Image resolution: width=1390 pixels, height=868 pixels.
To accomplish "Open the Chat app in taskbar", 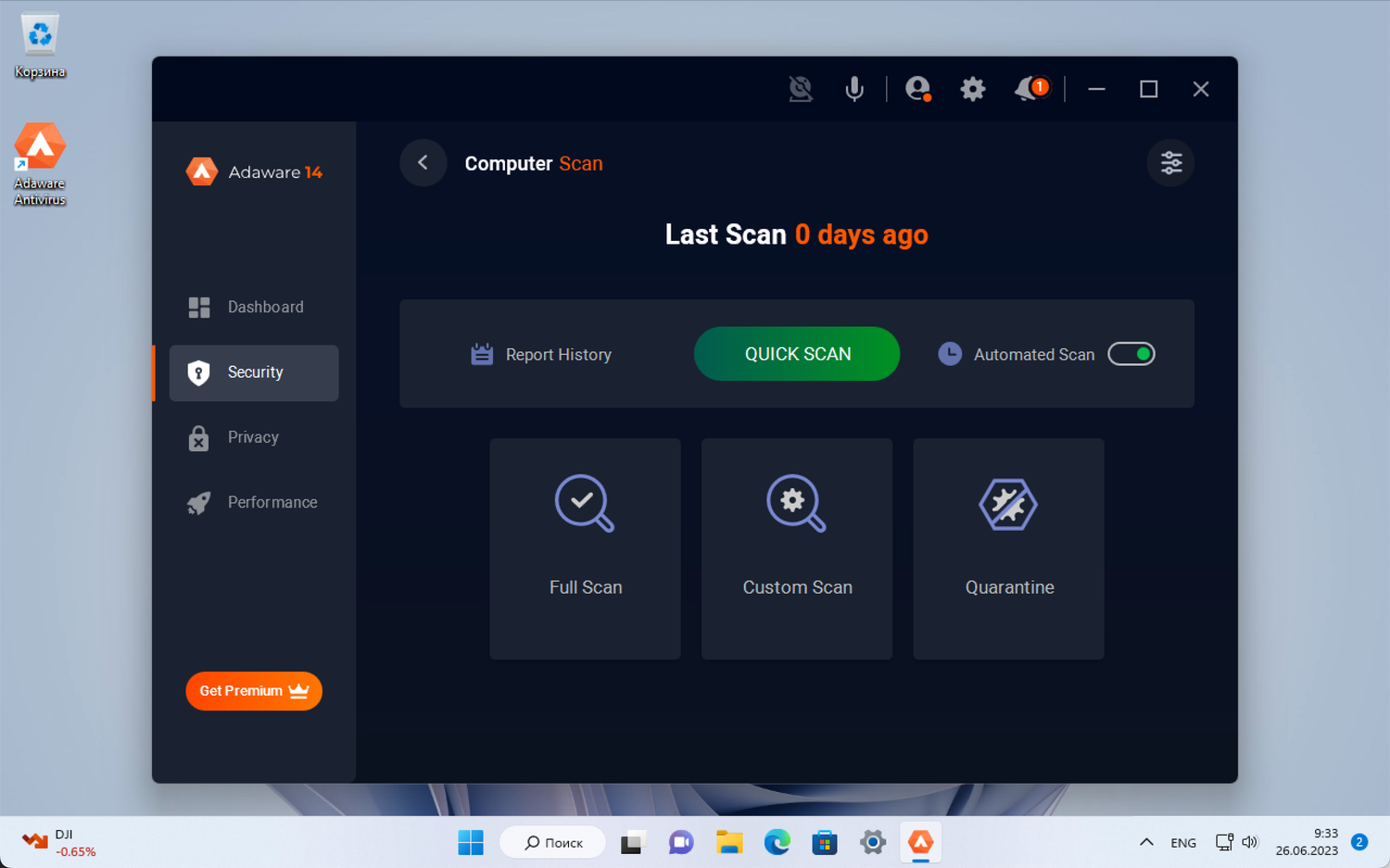I will point(681,842).
